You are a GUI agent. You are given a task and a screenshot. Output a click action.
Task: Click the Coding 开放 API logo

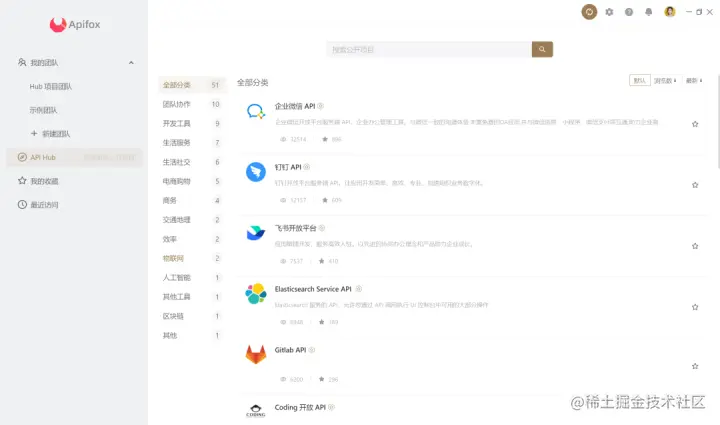coord(256,410)
